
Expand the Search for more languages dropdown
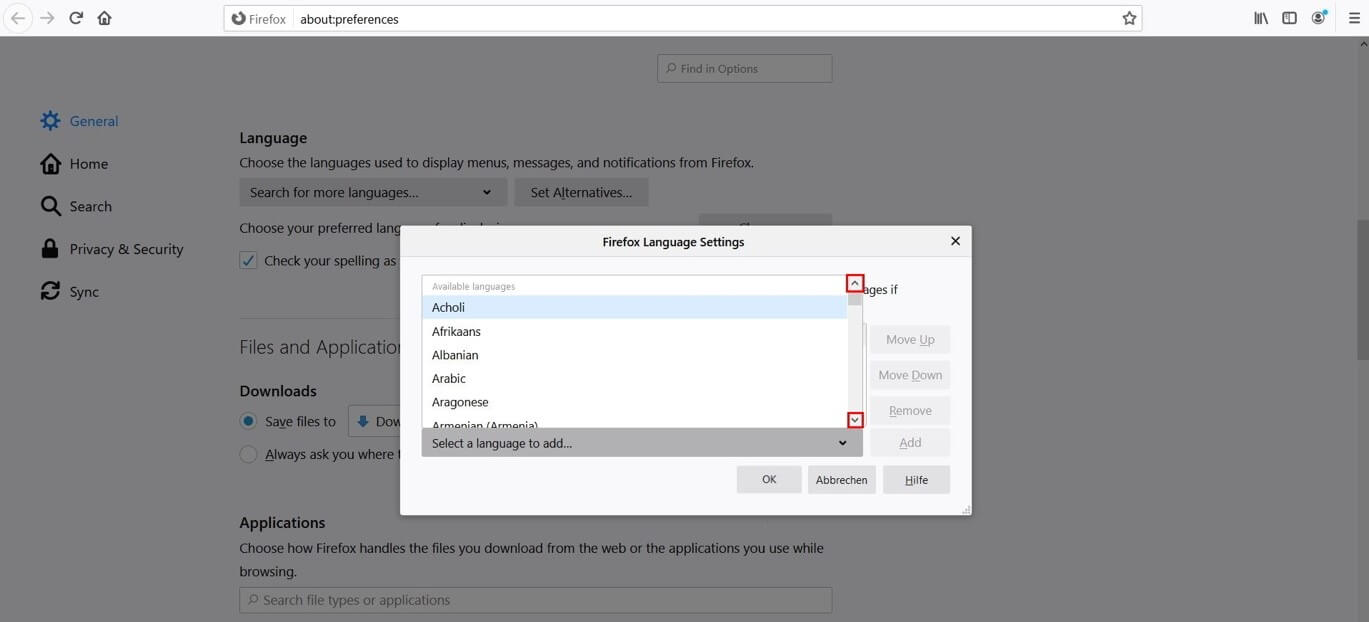(373, 192)
